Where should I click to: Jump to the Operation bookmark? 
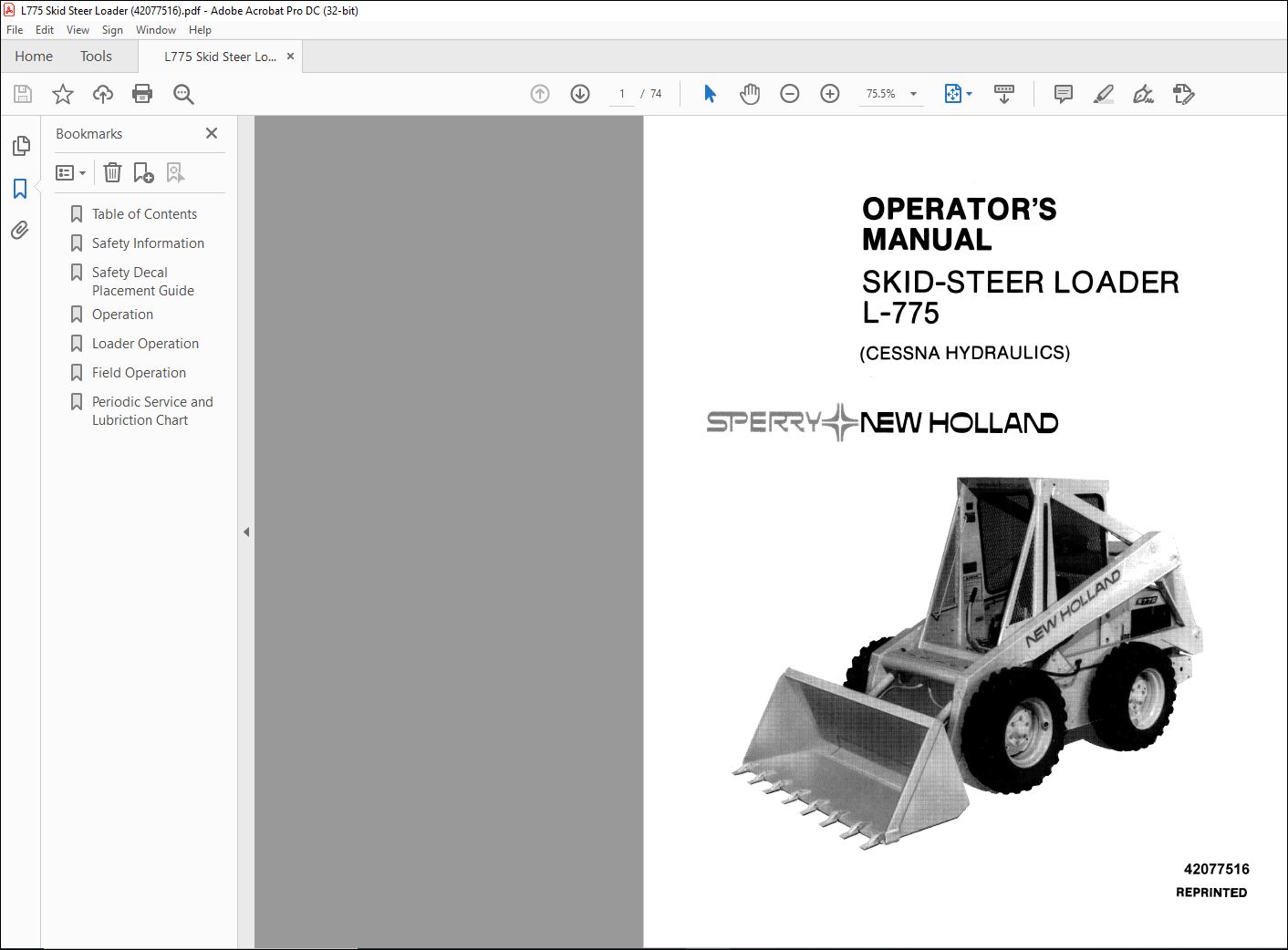click(x=122, y=315)
